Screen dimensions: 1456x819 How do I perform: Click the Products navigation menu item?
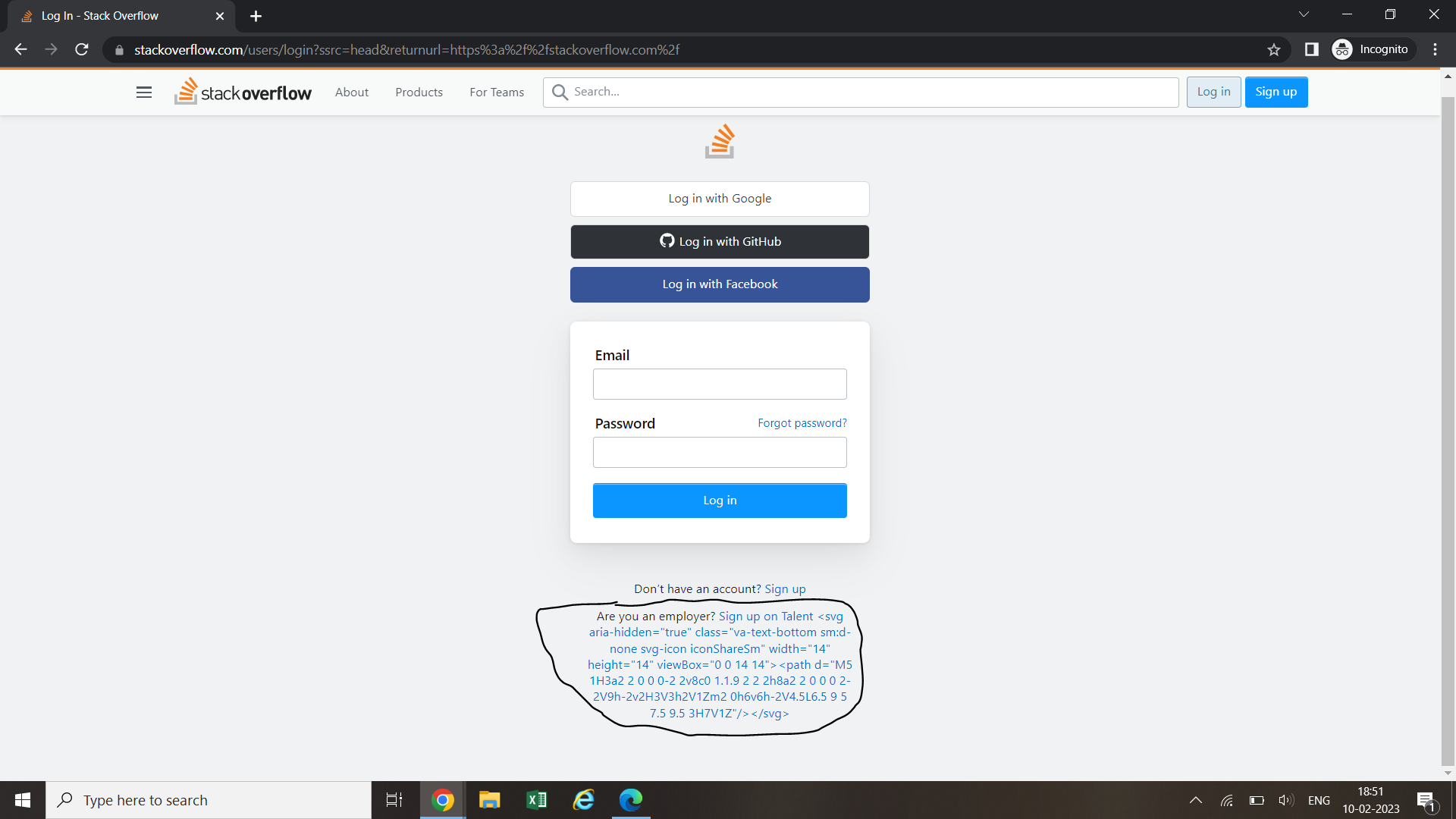(x=418, y=91)
